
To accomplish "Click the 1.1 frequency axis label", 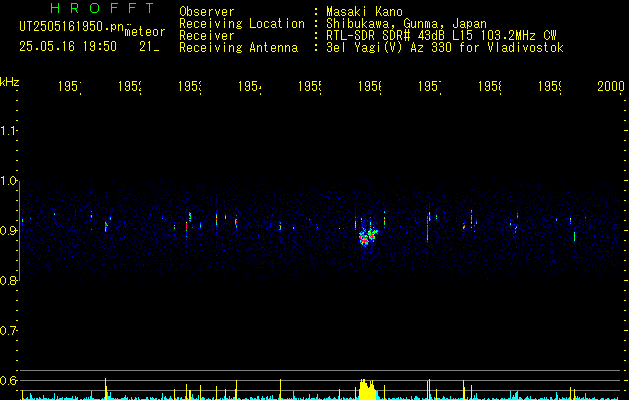I will [8, 130].
